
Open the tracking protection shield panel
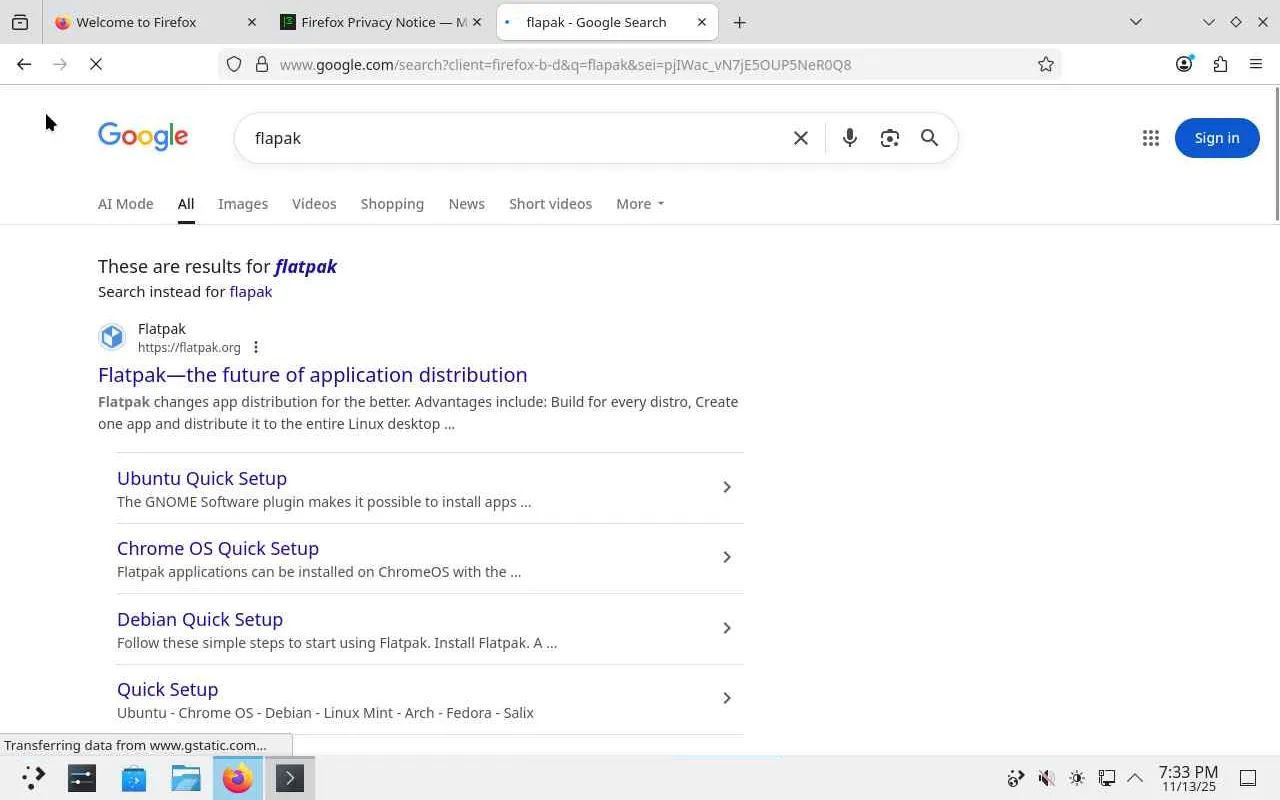coord(234,64)
